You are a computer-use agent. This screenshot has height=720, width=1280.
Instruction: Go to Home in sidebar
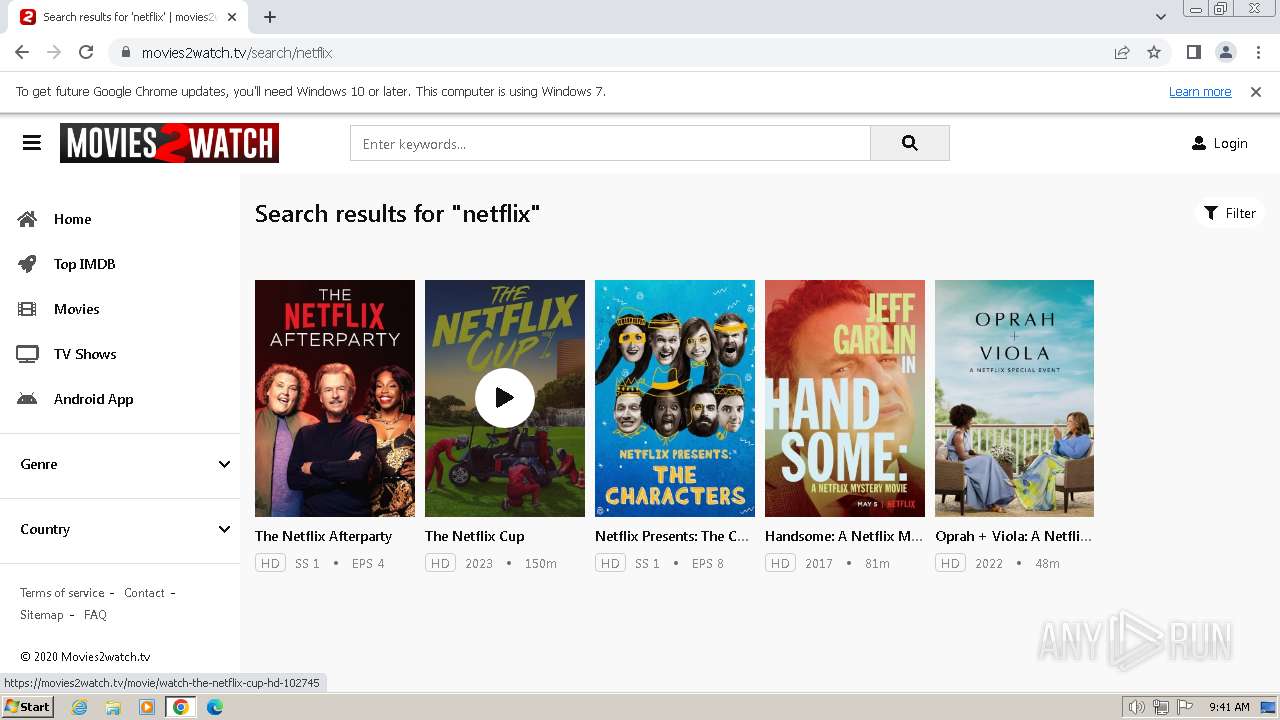point(72,219)
